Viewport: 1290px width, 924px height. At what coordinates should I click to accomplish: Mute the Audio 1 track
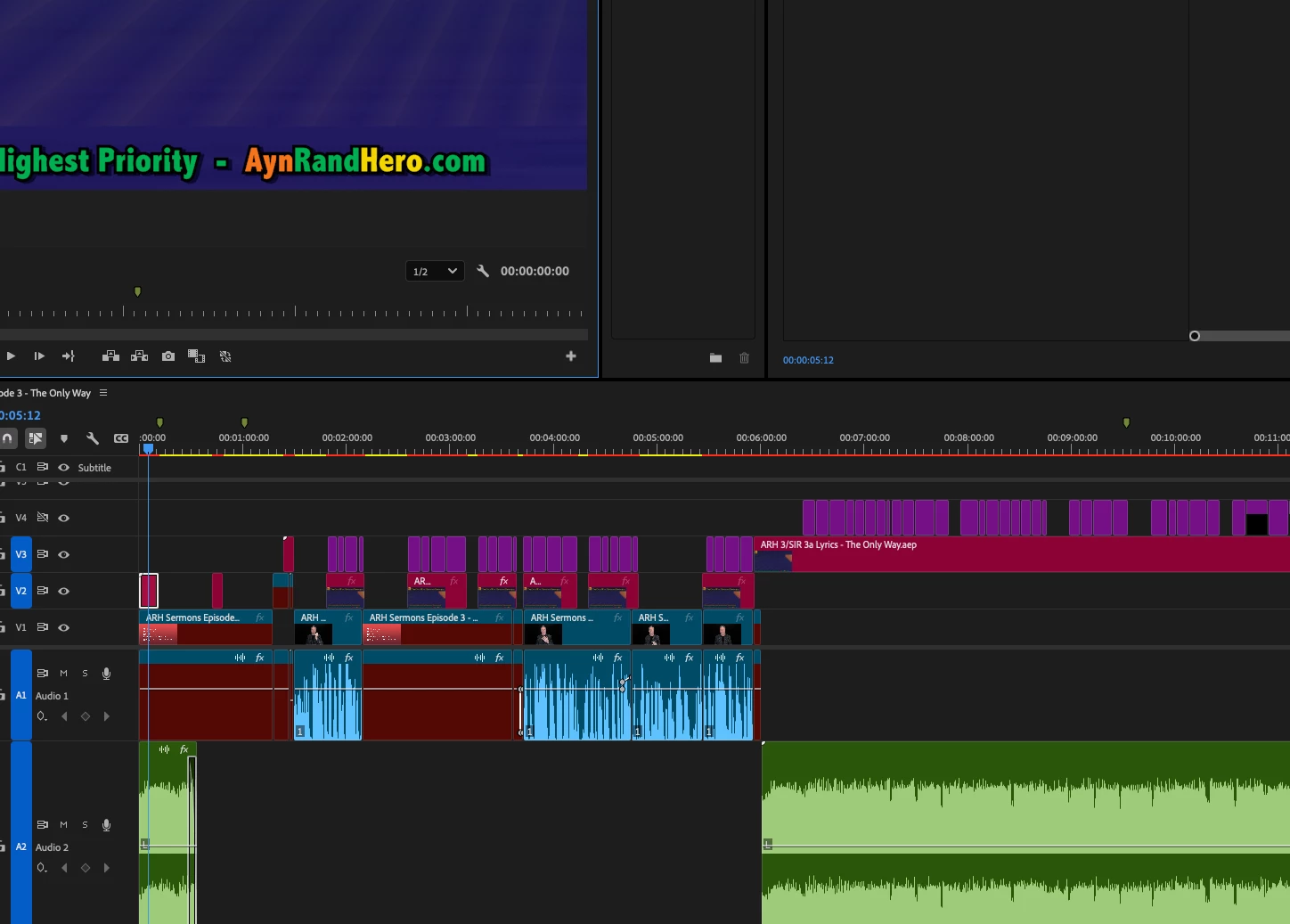tap(63, 674)
